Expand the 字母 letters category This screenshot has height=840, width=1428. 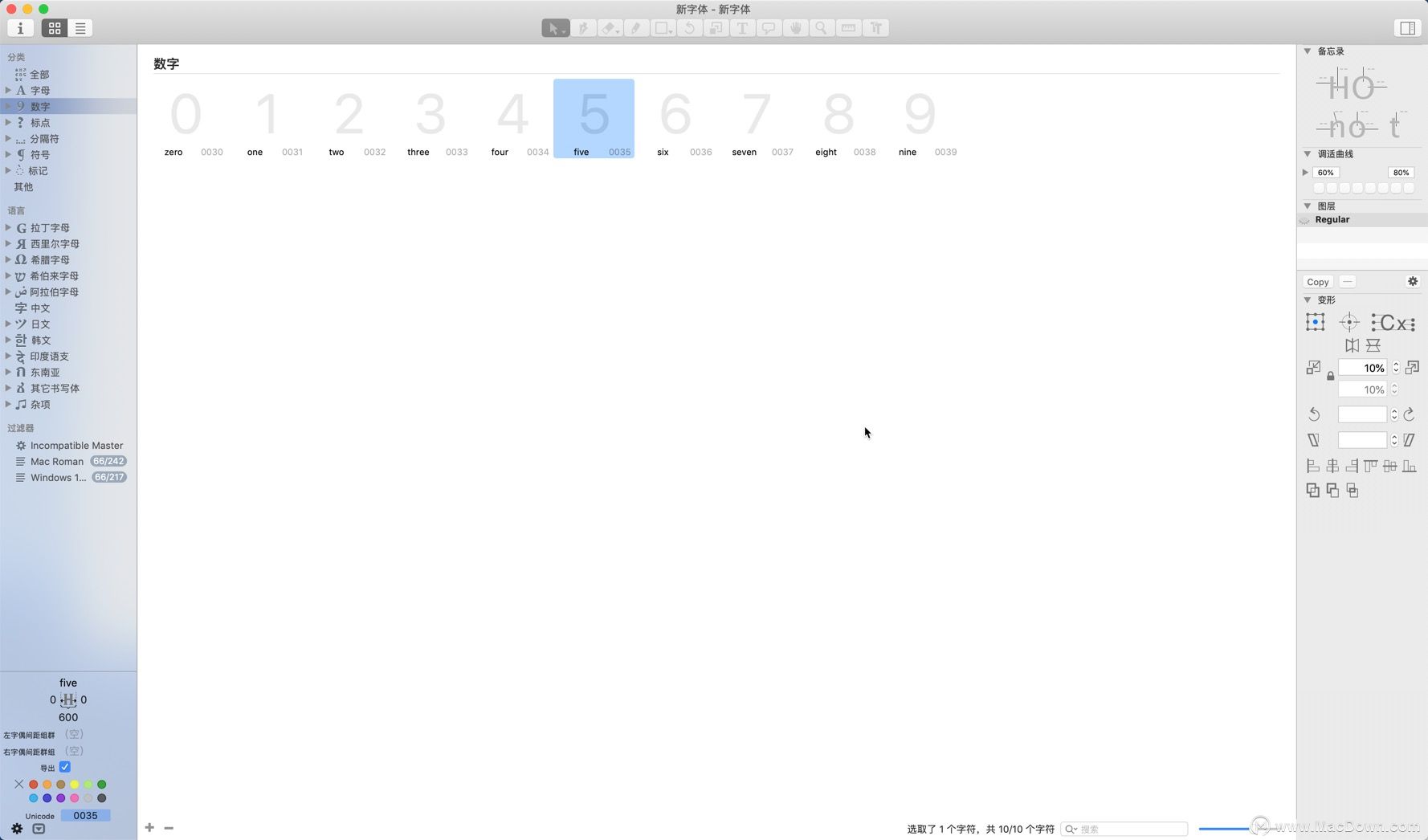click(x=8, y=90)
